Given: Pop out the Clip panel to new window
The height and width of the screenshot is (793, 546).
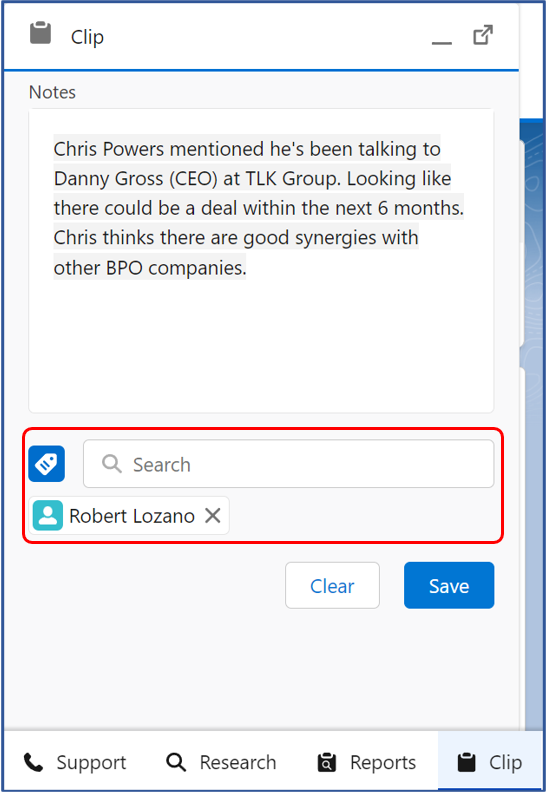Looking at the screenshot, I should pos(483,35).
